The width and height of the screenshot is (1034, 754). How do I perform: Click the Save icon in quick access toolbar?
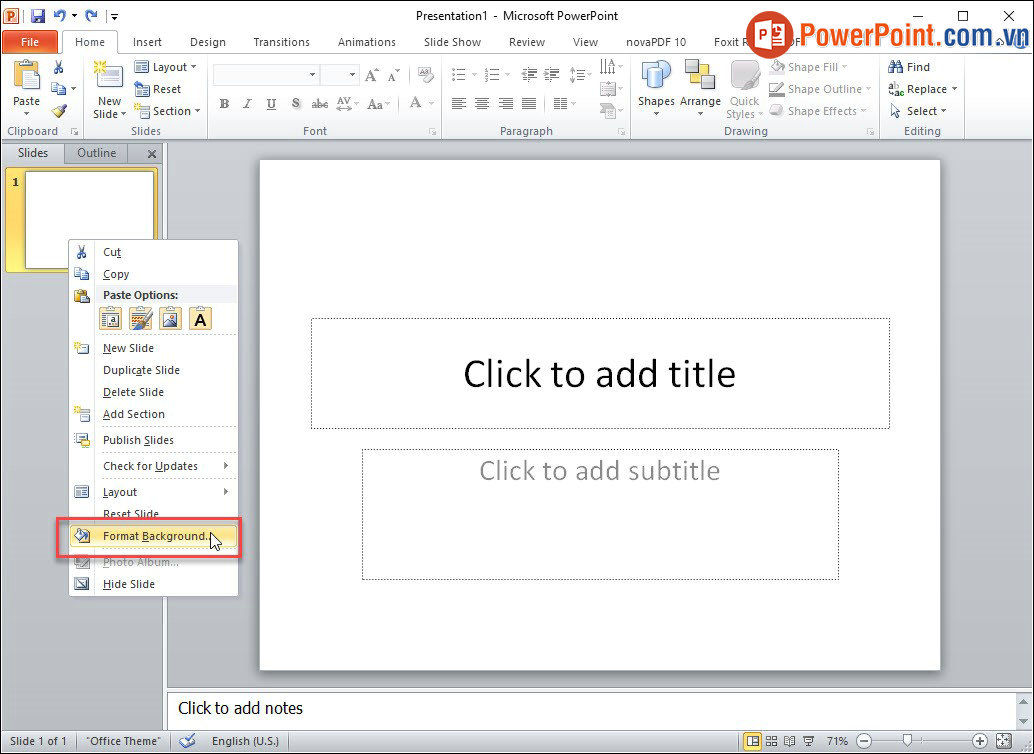[x=38, y=16]
